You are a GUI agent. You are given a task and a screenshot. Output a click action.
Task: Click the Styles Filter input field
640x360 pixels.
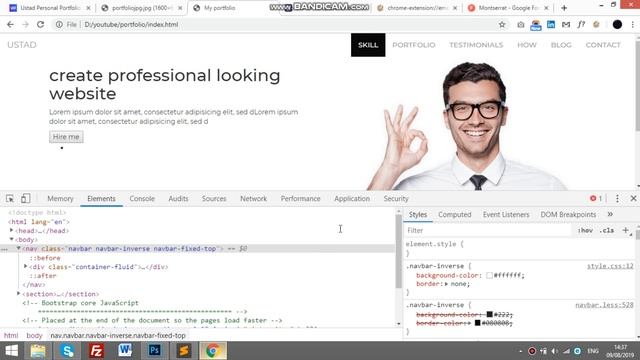point(488,230)
